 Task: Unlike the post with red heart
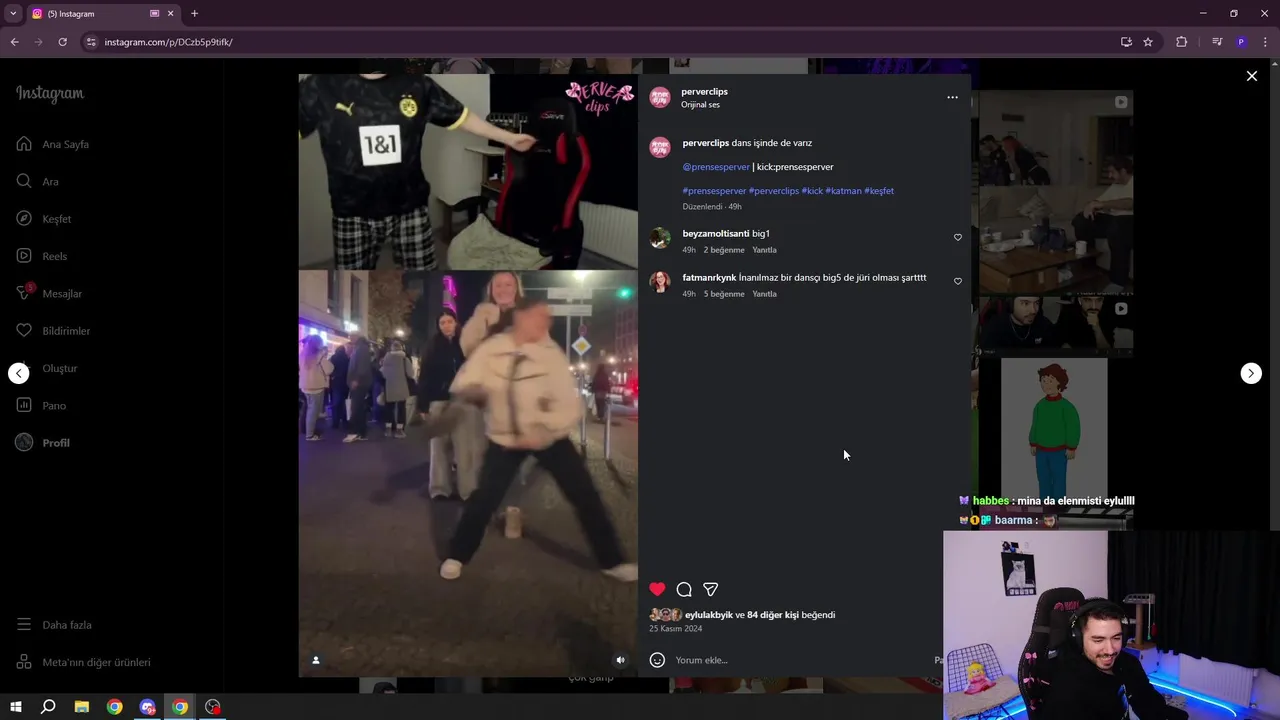pos(657,589)
